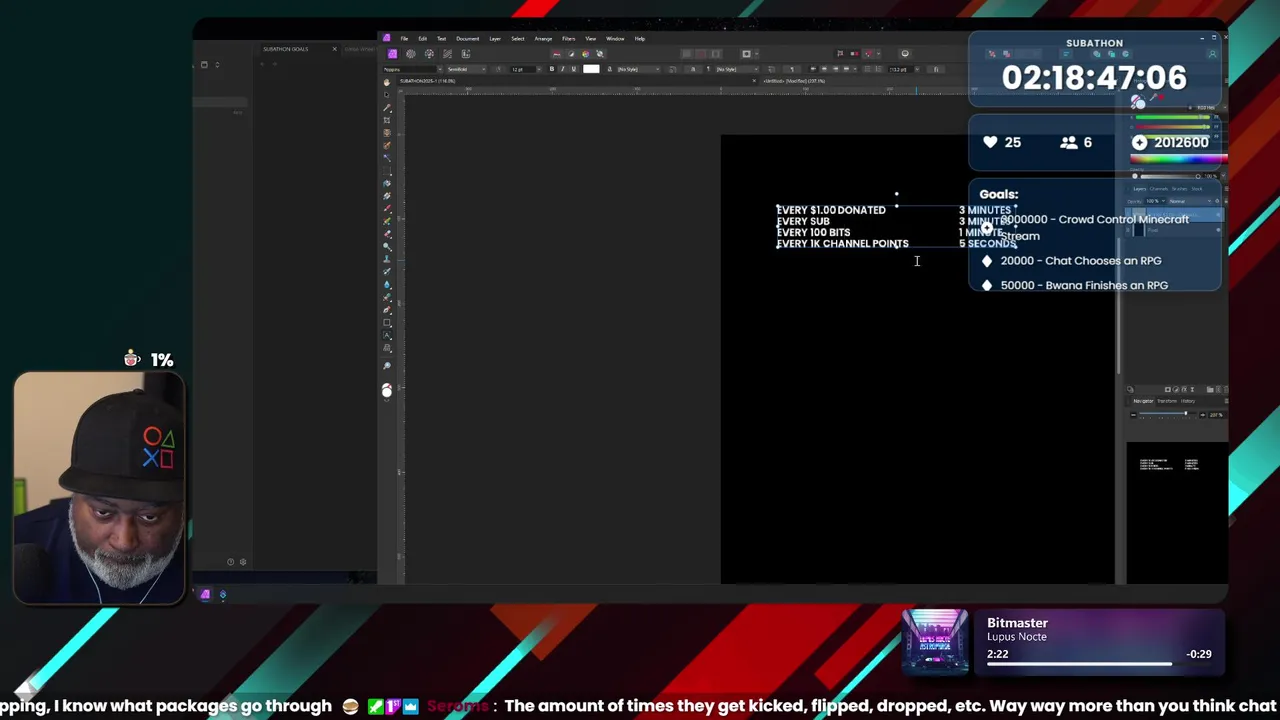Click the Navigator zoom out minus button
The height and width of the screenshot is (720, 1280).
pos(1133,414)
